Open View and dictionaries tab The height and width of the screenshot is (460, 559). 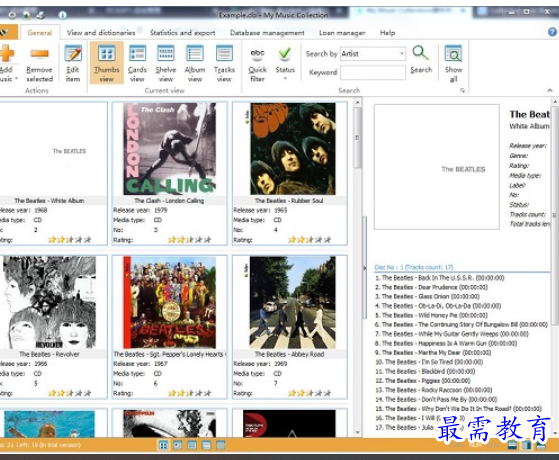point(101,32)
